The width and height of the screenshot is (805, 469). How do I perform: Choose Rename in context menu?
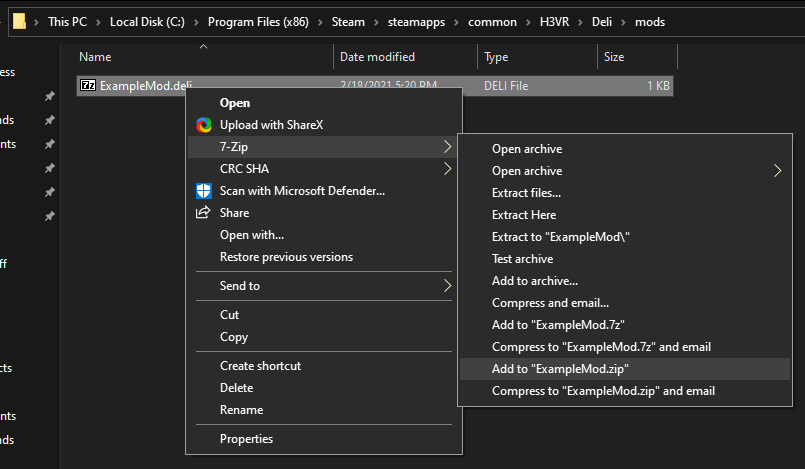coord(324,410)
